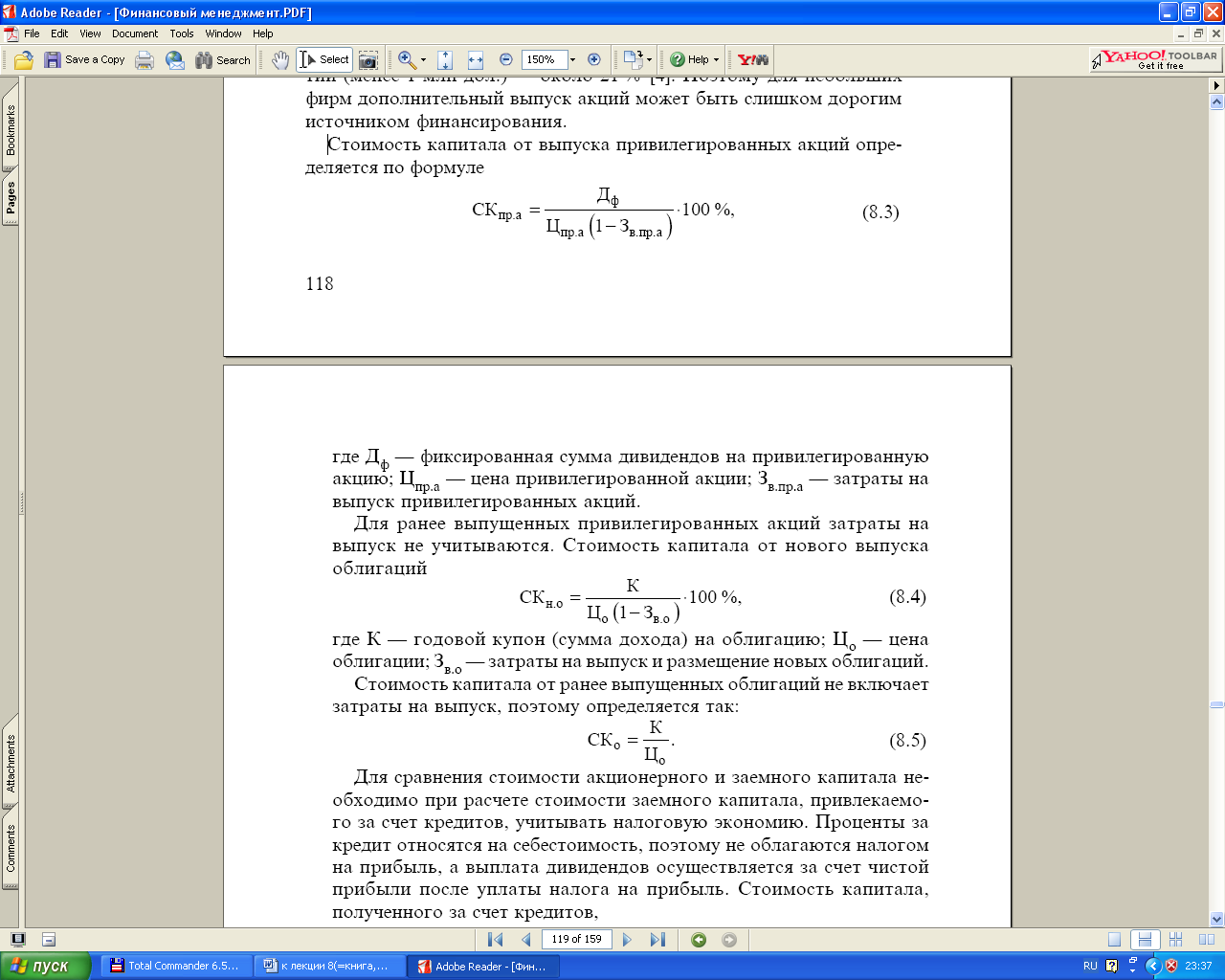The image size is (1225, 980).
Task: Click the Zoom In magnifier tool
Action: point(407,59)
